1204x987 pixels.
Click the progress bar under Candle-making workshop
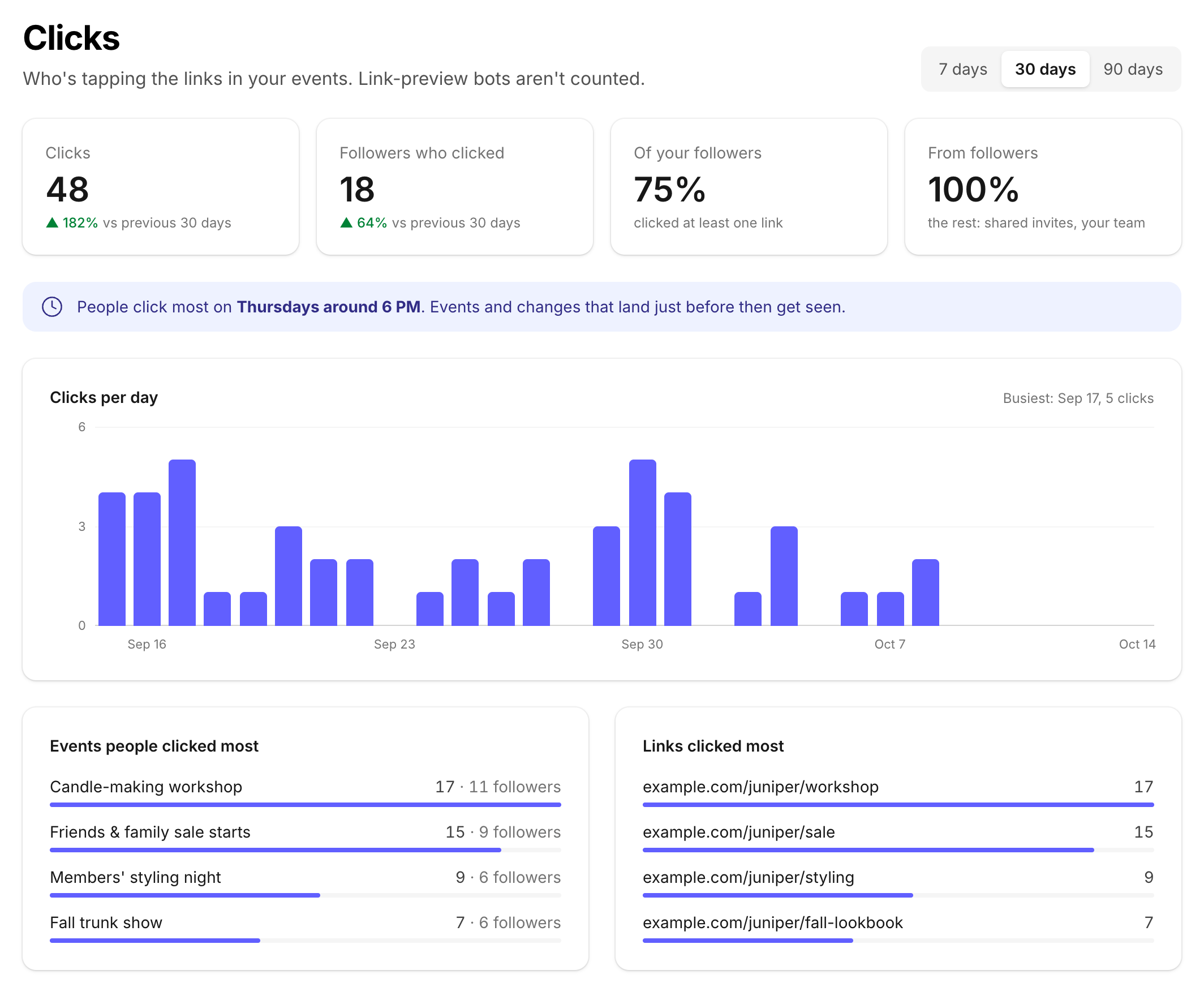[306, 805]
